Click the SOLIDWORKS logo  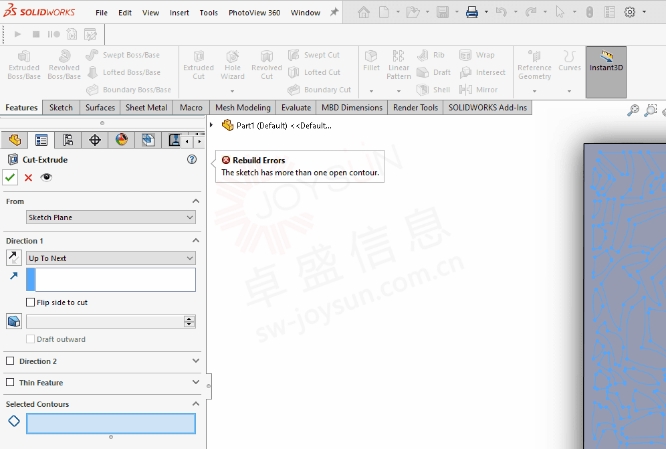coord(39,11)
